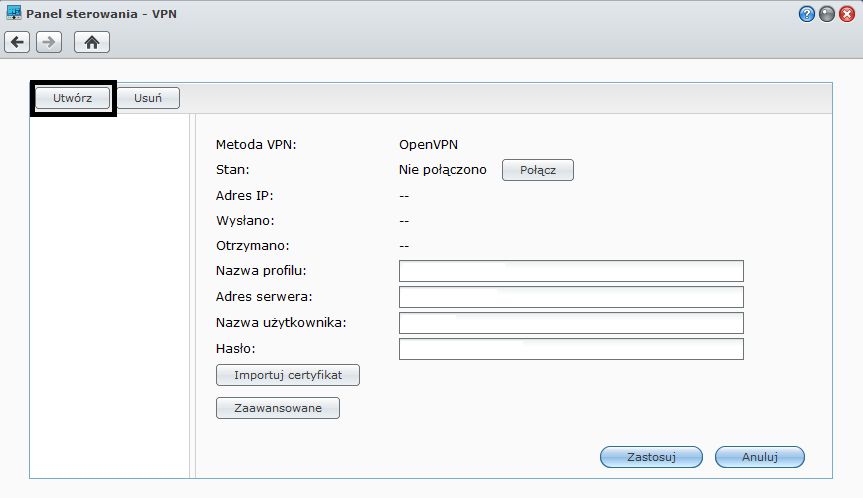
Task: Open Importuj certyfikat dialog
Action: coord(288,375)
